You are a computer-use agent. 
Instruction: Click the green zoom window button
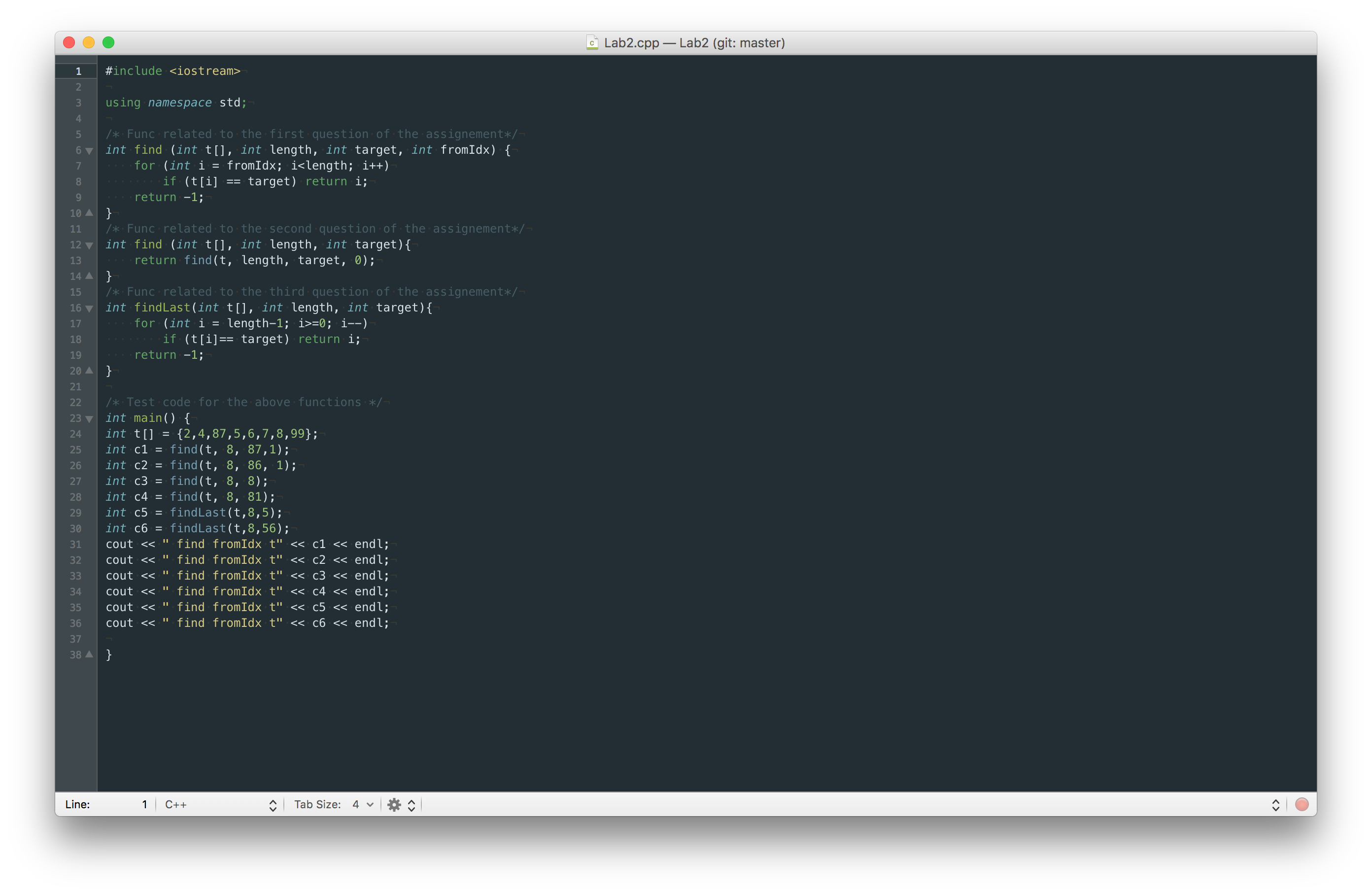108,43
